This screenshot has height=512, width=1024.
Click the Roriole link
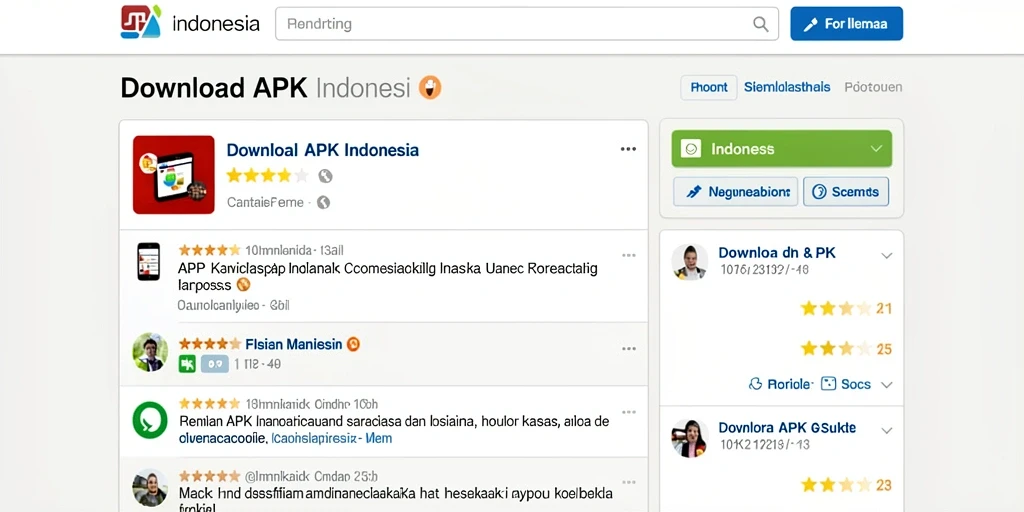click(x=781, y=384)
